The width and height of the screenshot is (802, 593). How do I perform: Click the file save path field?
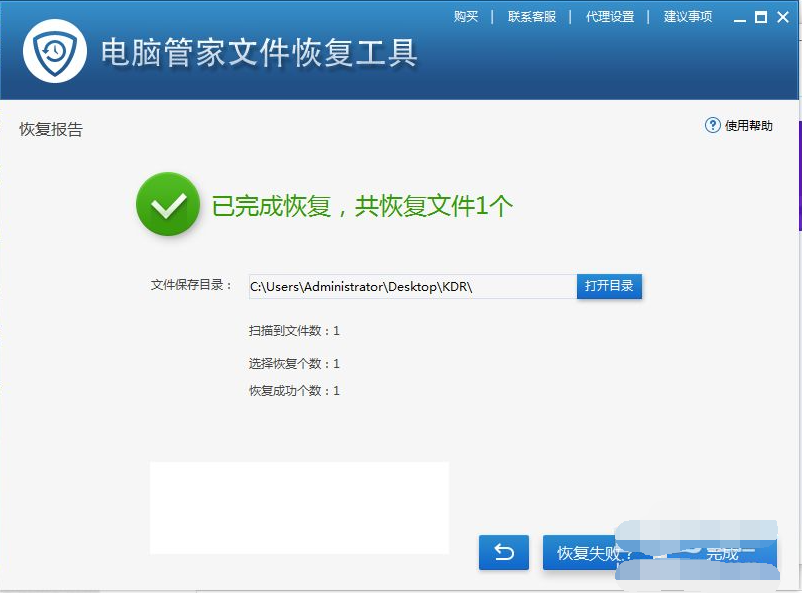tap(411, 287)
